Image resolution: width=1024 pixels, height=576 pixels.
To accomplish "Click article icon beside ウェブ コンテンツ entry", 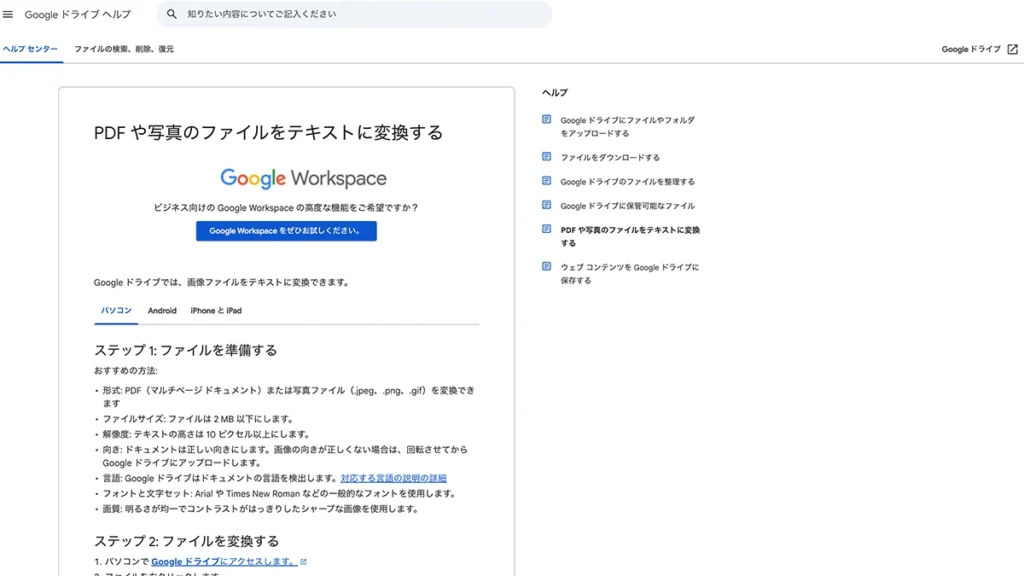I will point(547,266).
